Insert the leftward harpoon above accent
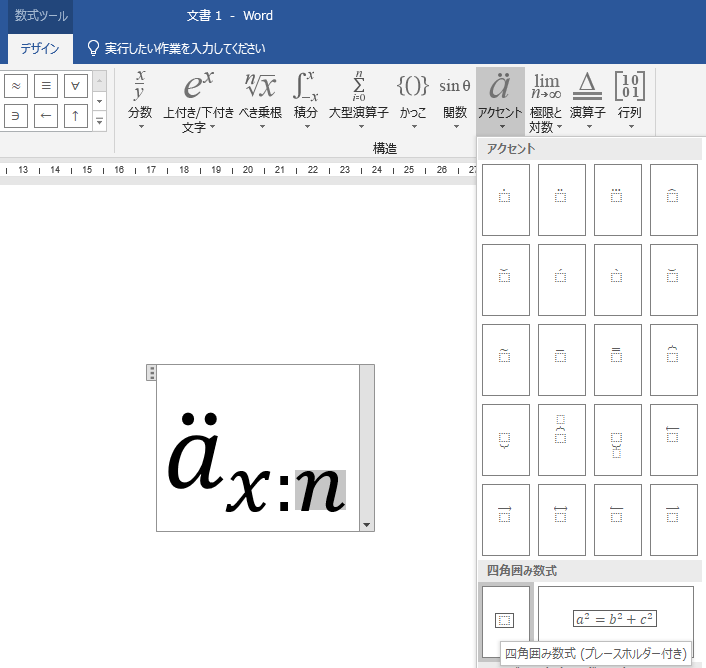The height and width of the screenshot is (668, 706). (x=617, y=520)
